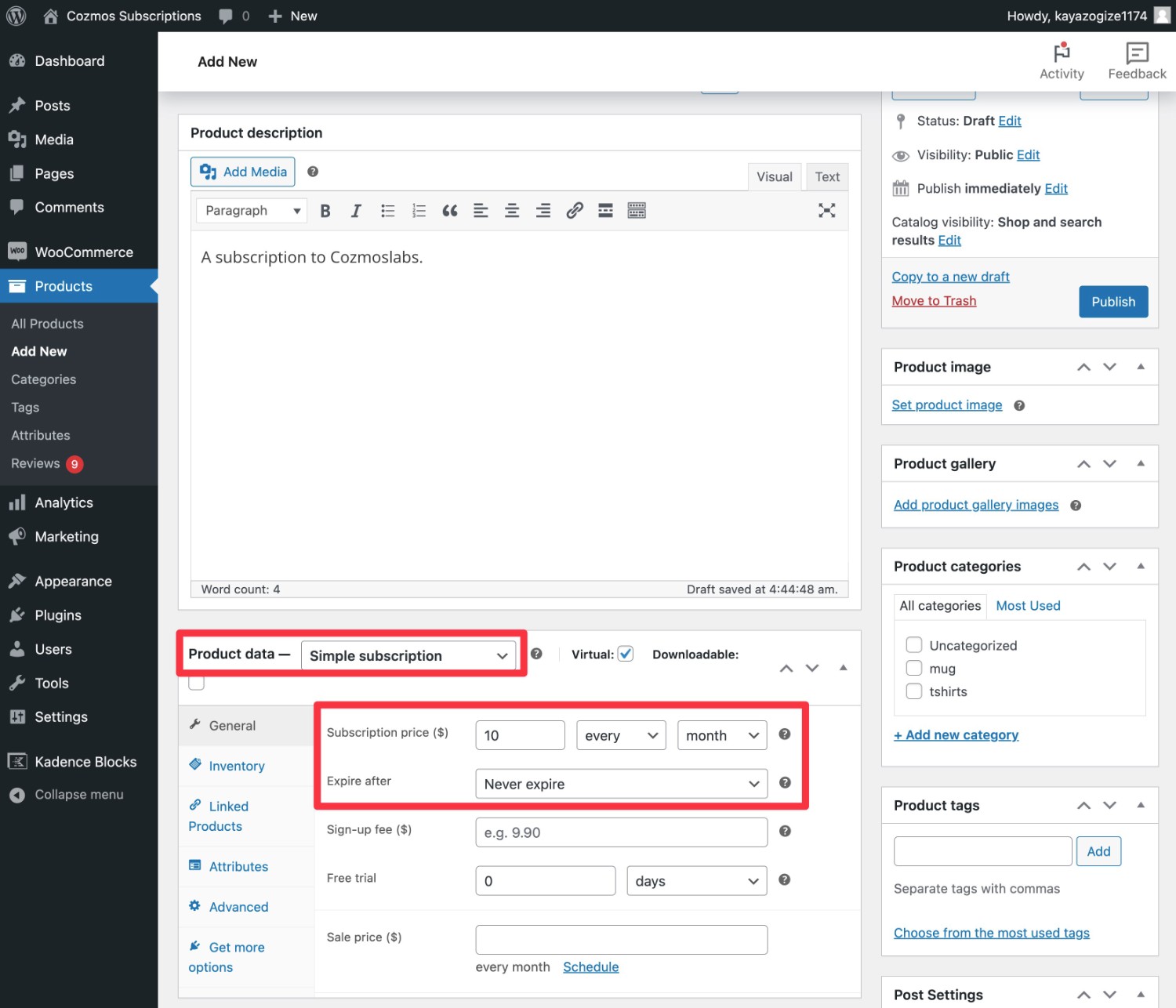Image resolution: width=1176 pixels, height=1008 pixels.
Task: Switch to the Visual editor tab
Action: [x=775, y=177]
